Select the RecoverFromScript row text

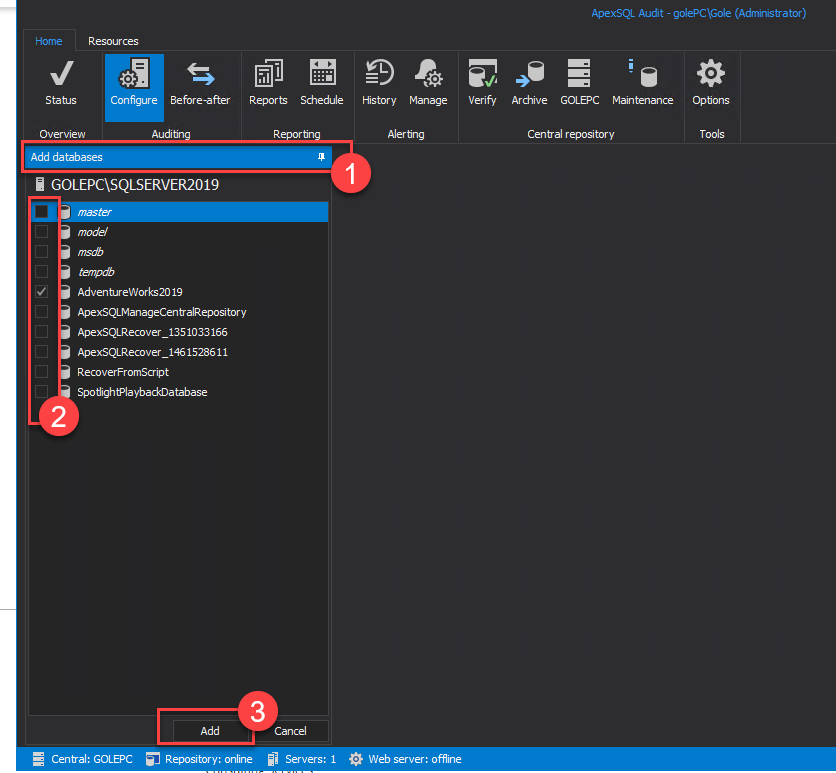(123, 372)
